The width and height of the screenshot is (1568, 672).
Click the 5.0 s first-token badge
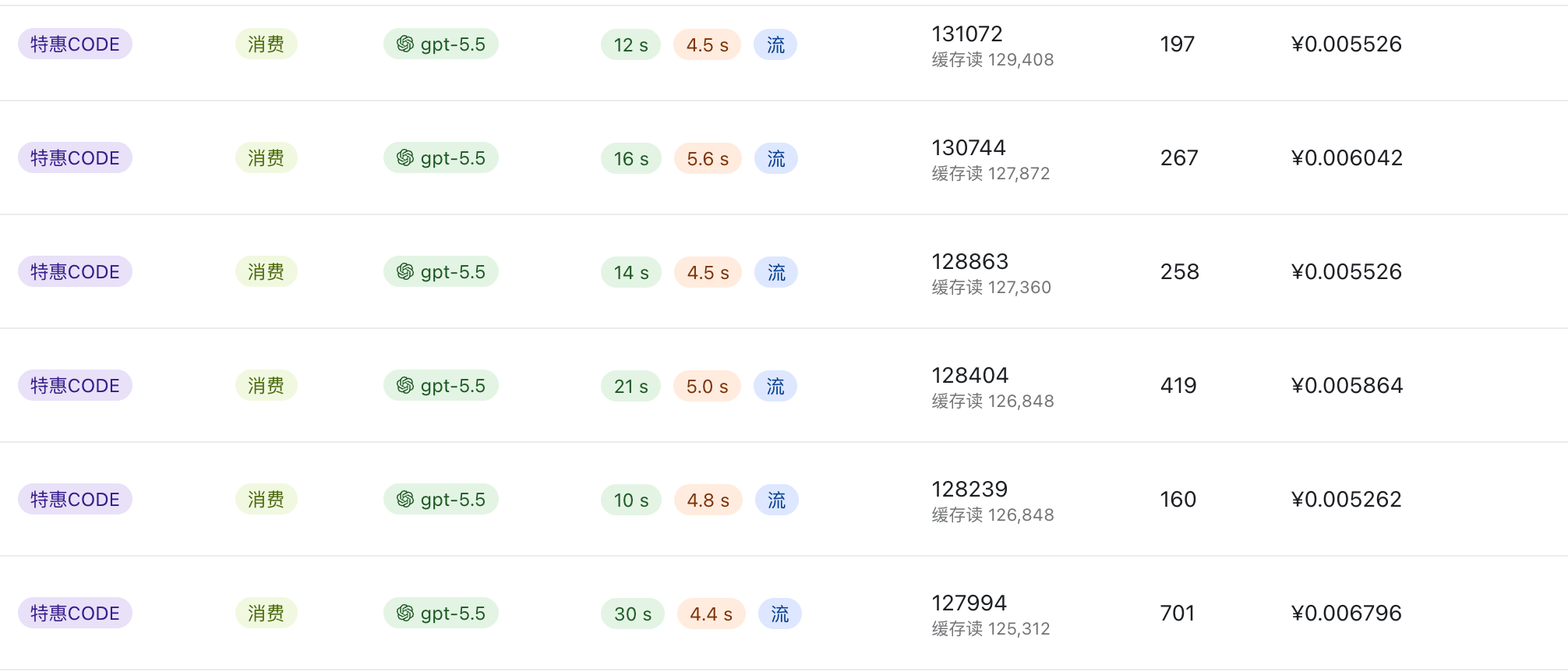coord(708,387)
